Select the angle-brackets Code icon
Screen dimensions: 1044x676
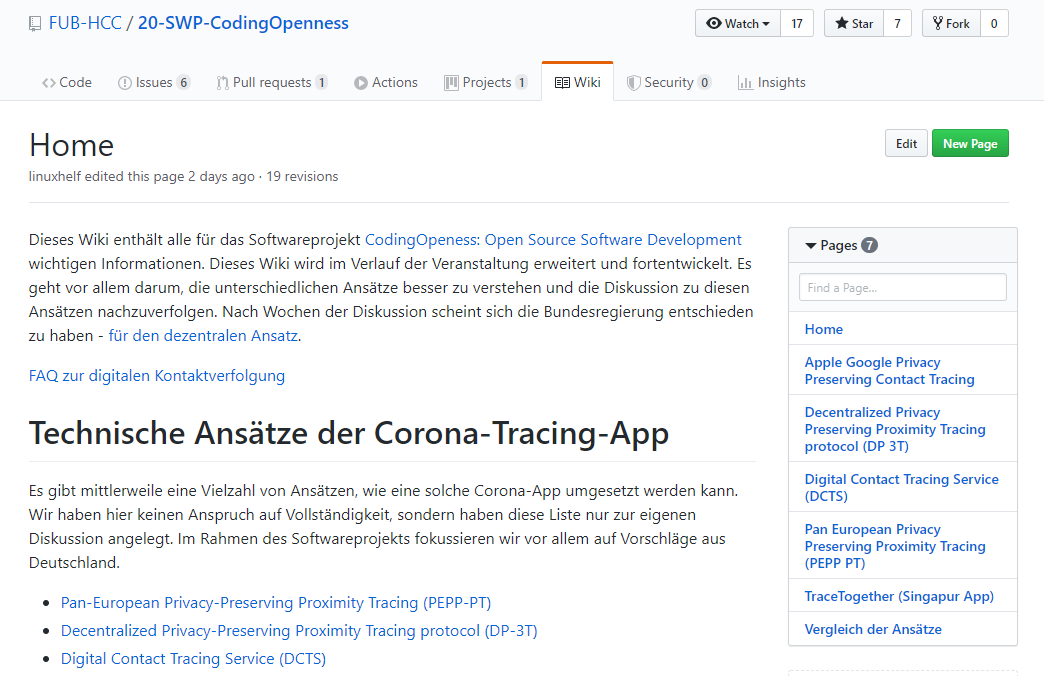pos(49,82)
